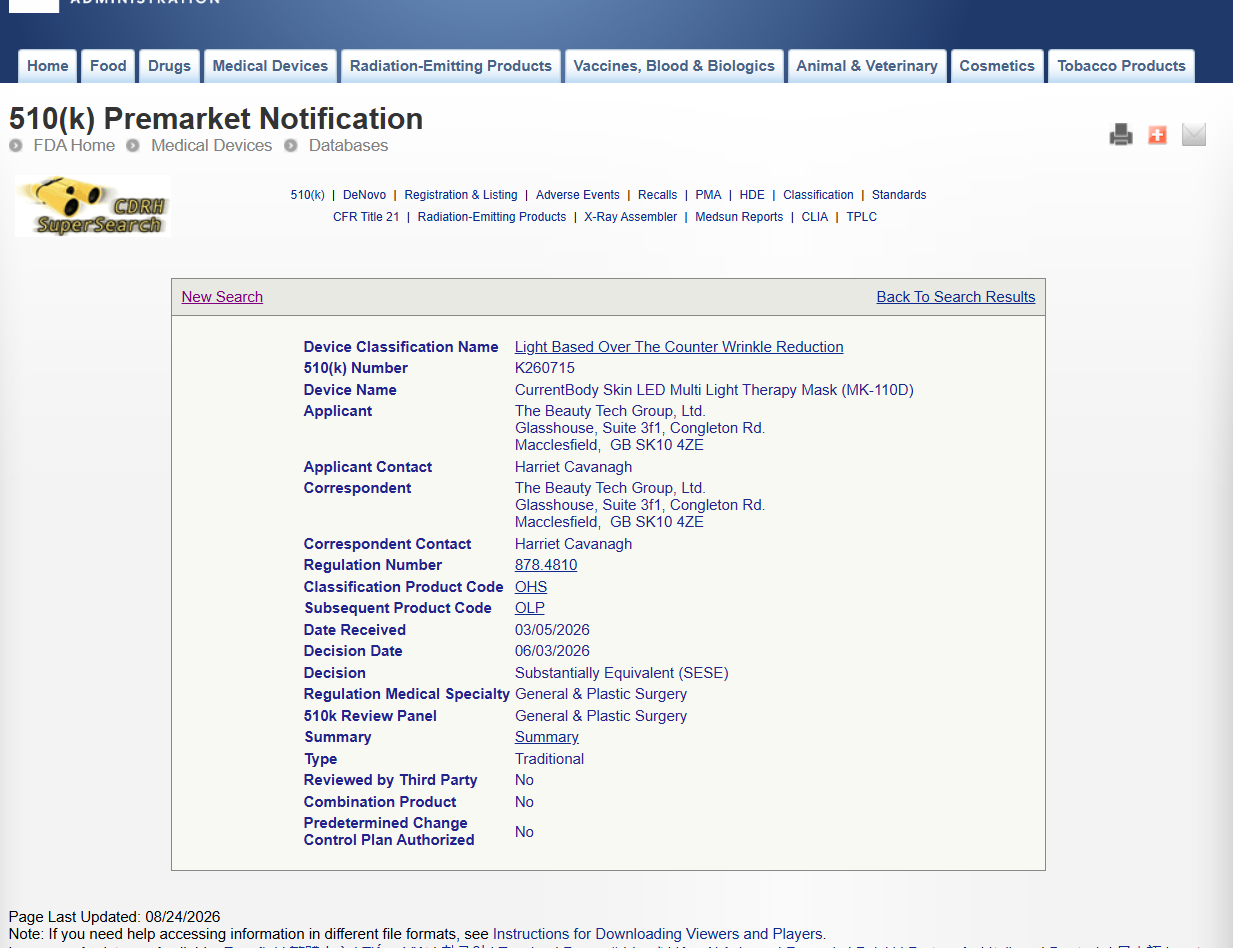Click the Traditional type value
Image resolution: width=1233 pixels, height=948 pixels.
549,759
